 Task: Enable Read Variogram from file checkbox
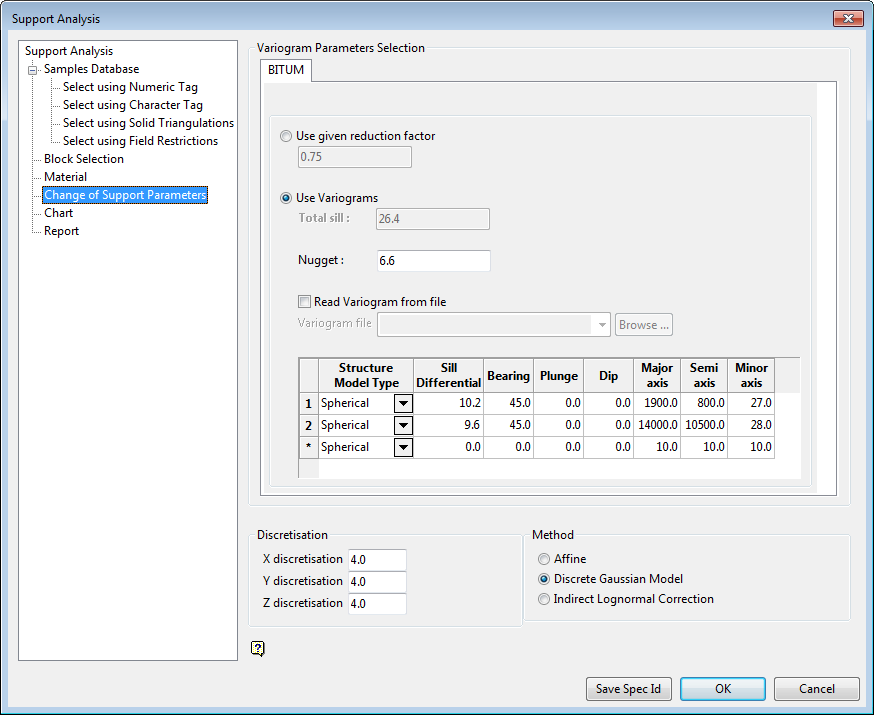click(305, 302)
